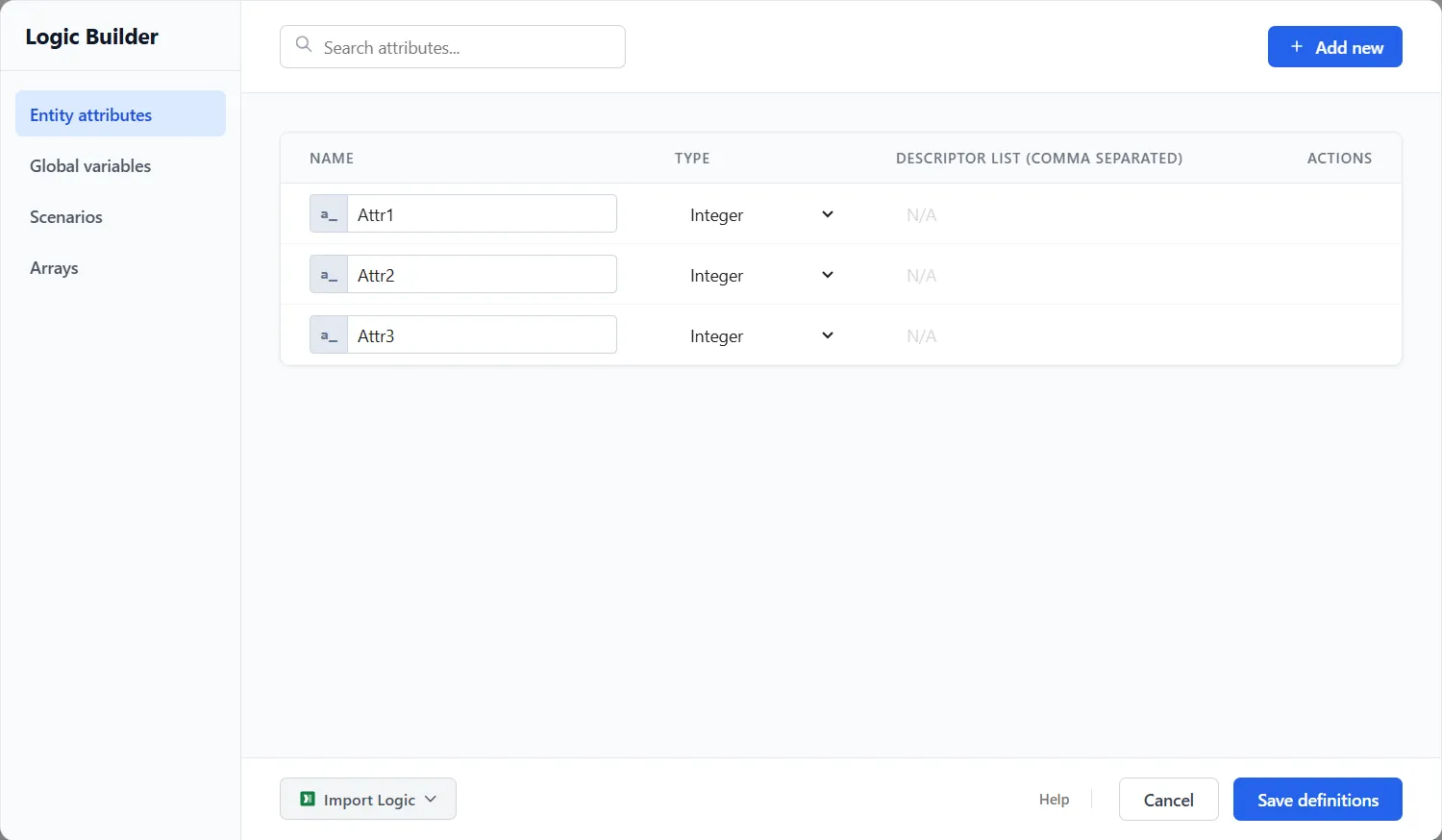The width and height of the screenshot is (1442, 840).
Task: Click the NAME column header
Action: coord(332,158)
